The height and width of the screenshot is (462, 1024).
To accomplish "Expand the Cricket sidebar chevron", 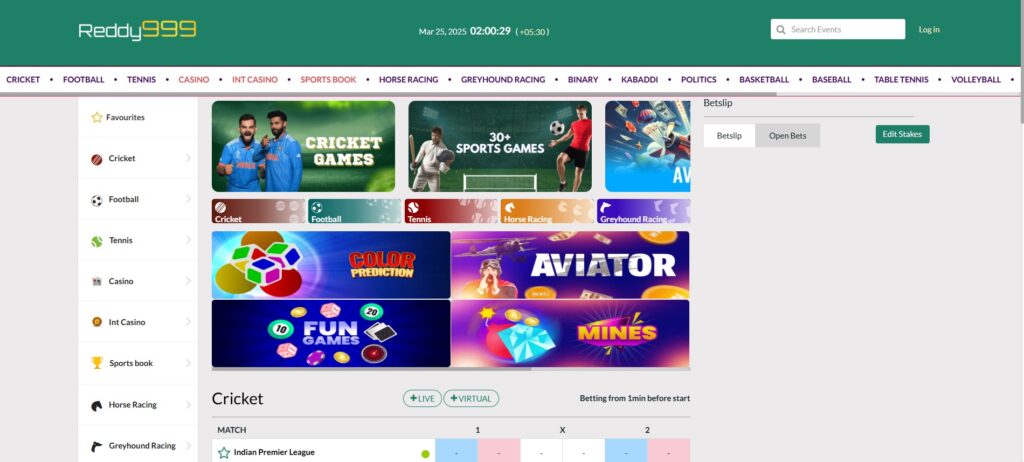I will [x=188, y=158].
